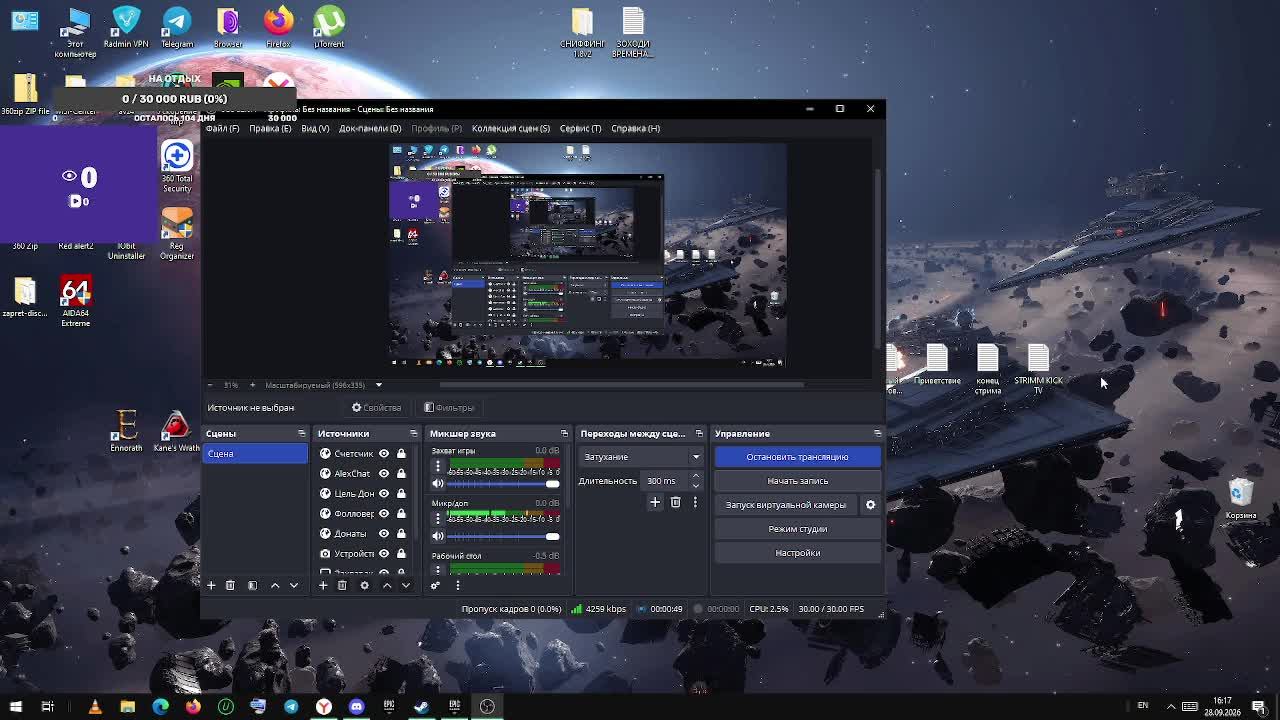
Task: Adjust Захват игры volume slider
Action: 504,483
